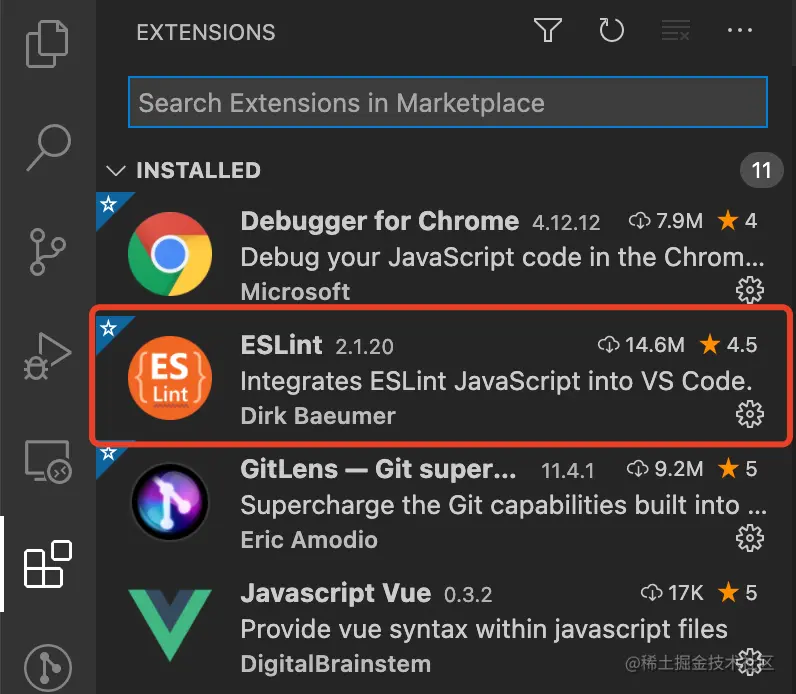Screen dimensions: 796x694
Task: Open GitLens manage gear menu
Action: [x=750, y=538]
